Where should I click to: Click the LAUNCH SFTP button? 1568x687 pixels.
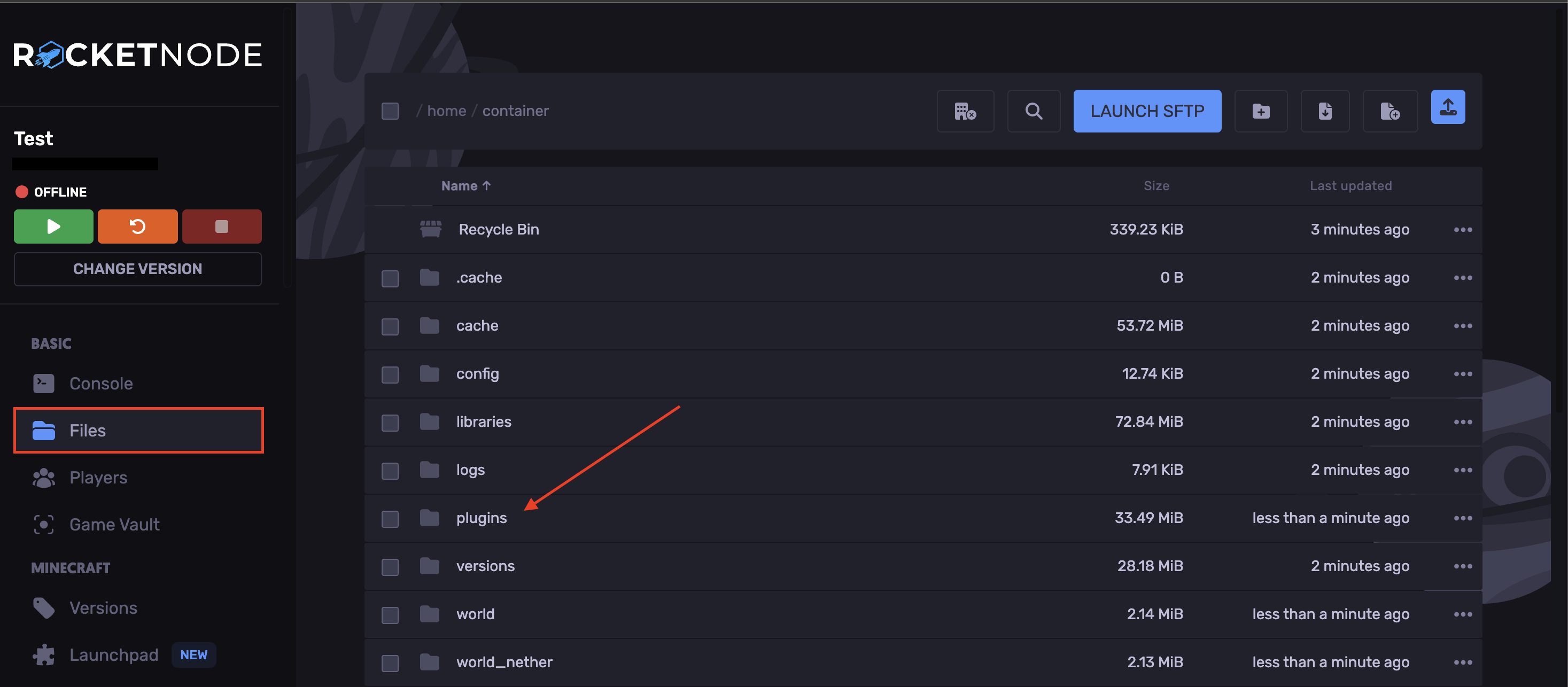pos(1146,111)
